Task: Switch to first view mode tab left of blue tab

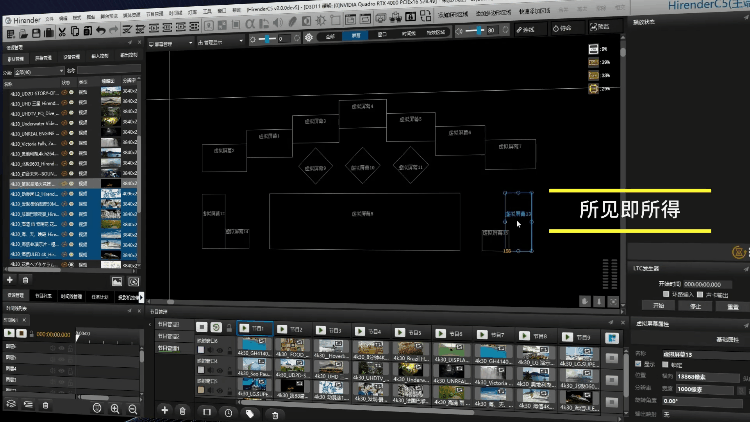Action: point(330,36)
